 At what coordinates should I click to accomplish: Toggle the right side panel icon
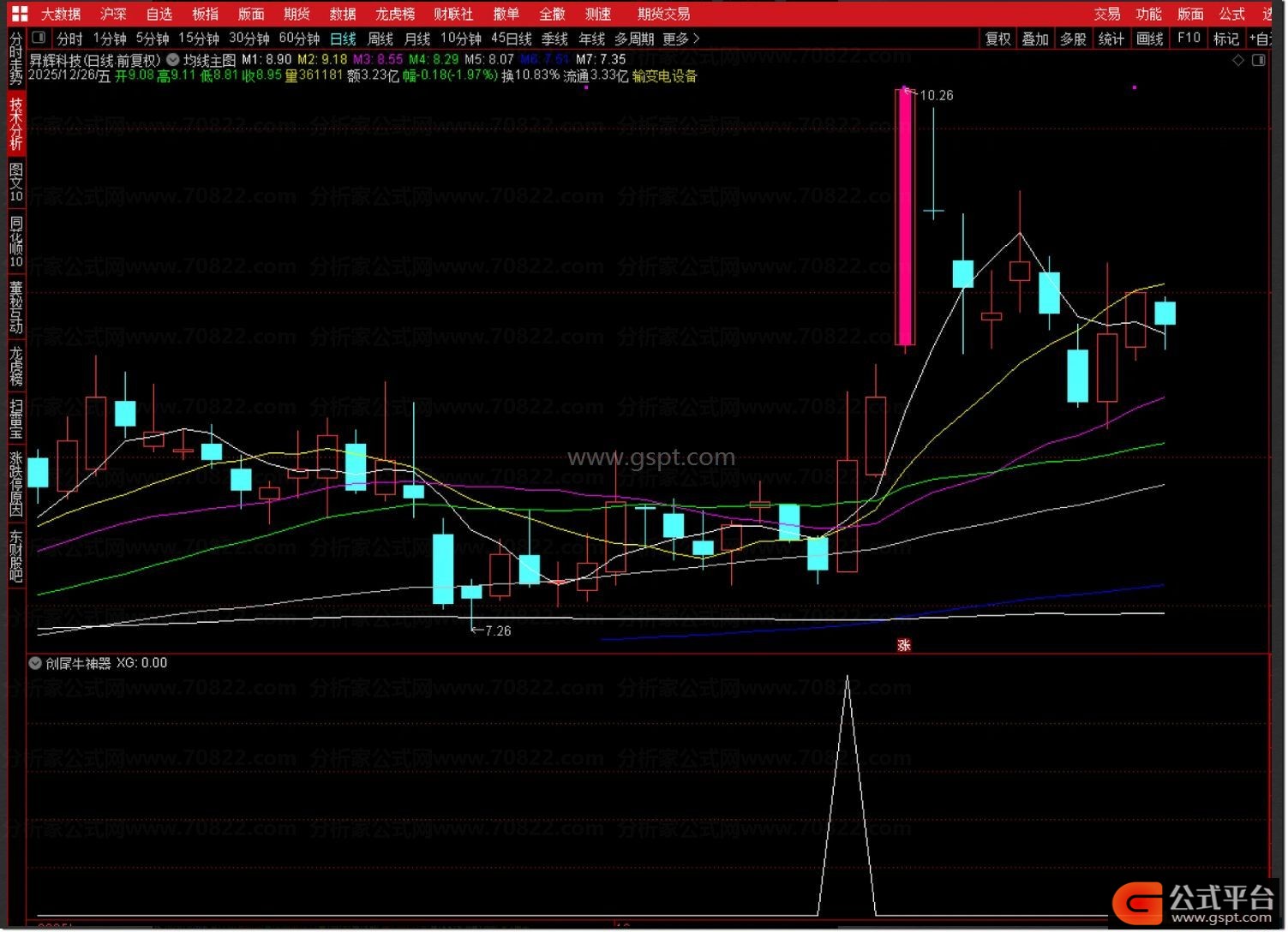[1258, 60]
